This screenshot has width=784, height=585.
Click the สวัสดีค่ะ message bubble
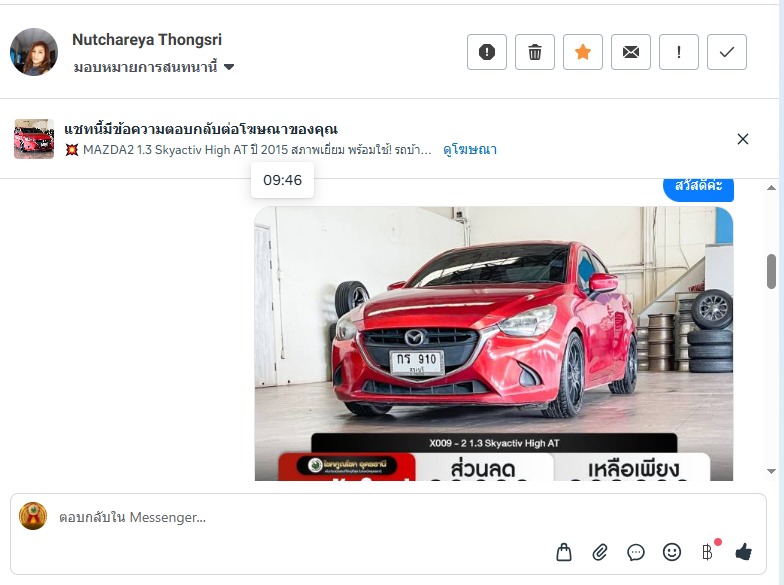698,188
